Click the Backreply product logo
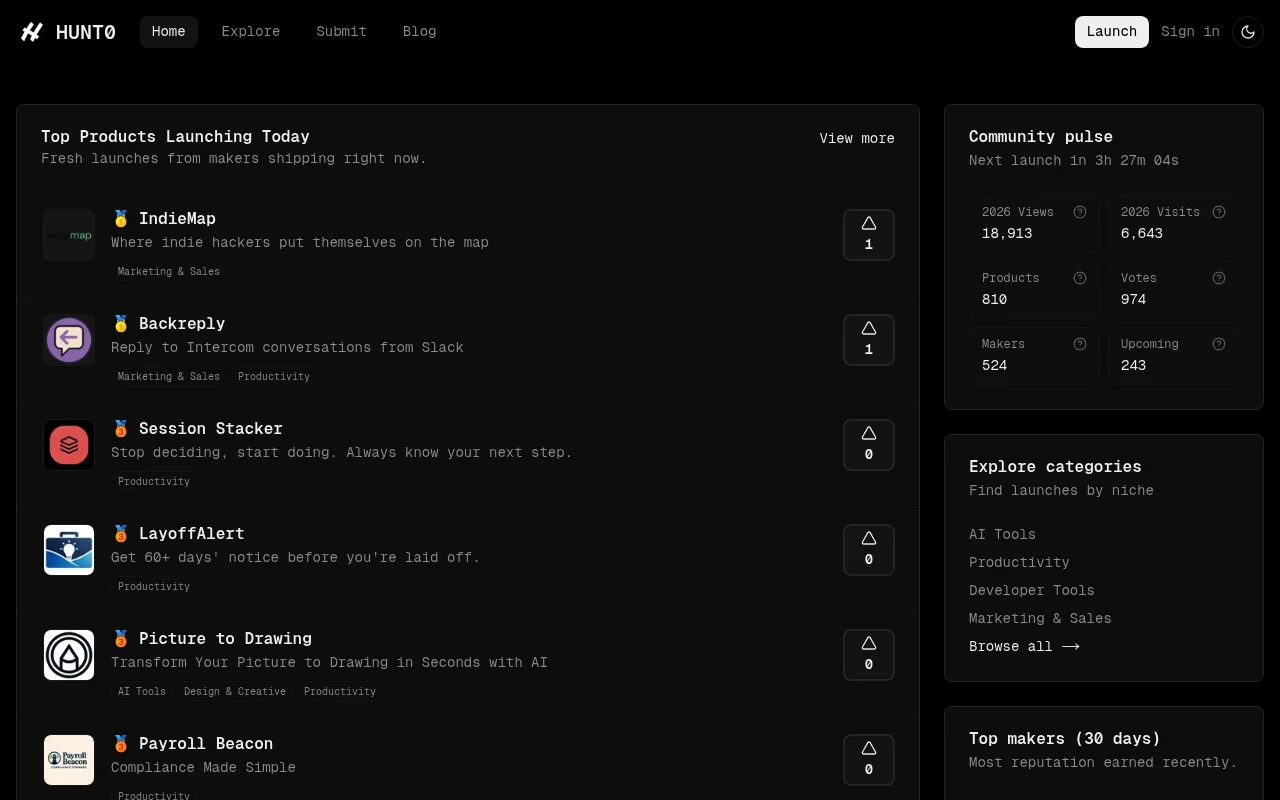 [x=68, y=339]
